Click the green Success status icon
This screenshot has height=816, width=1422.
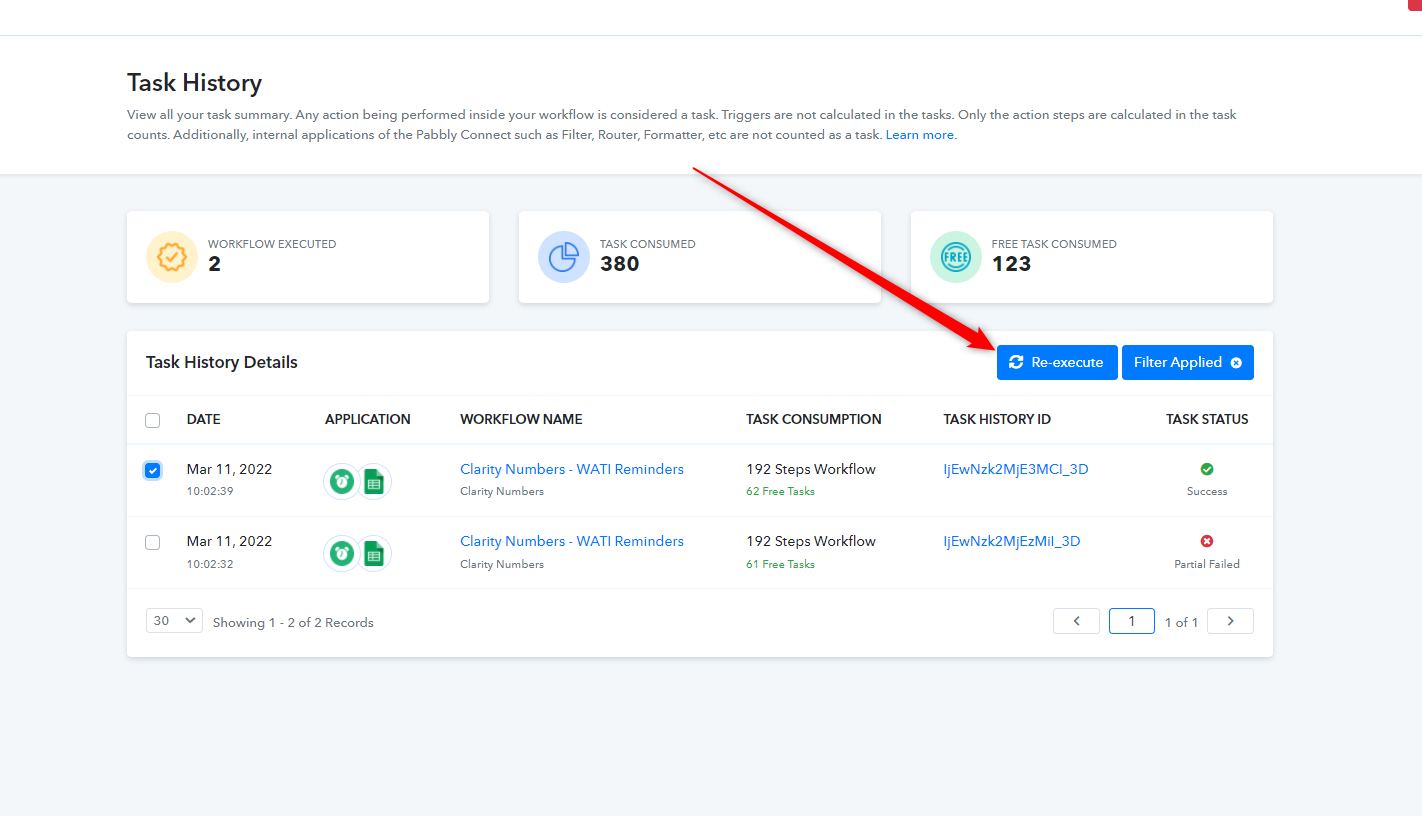click(x=1207, y=469)
